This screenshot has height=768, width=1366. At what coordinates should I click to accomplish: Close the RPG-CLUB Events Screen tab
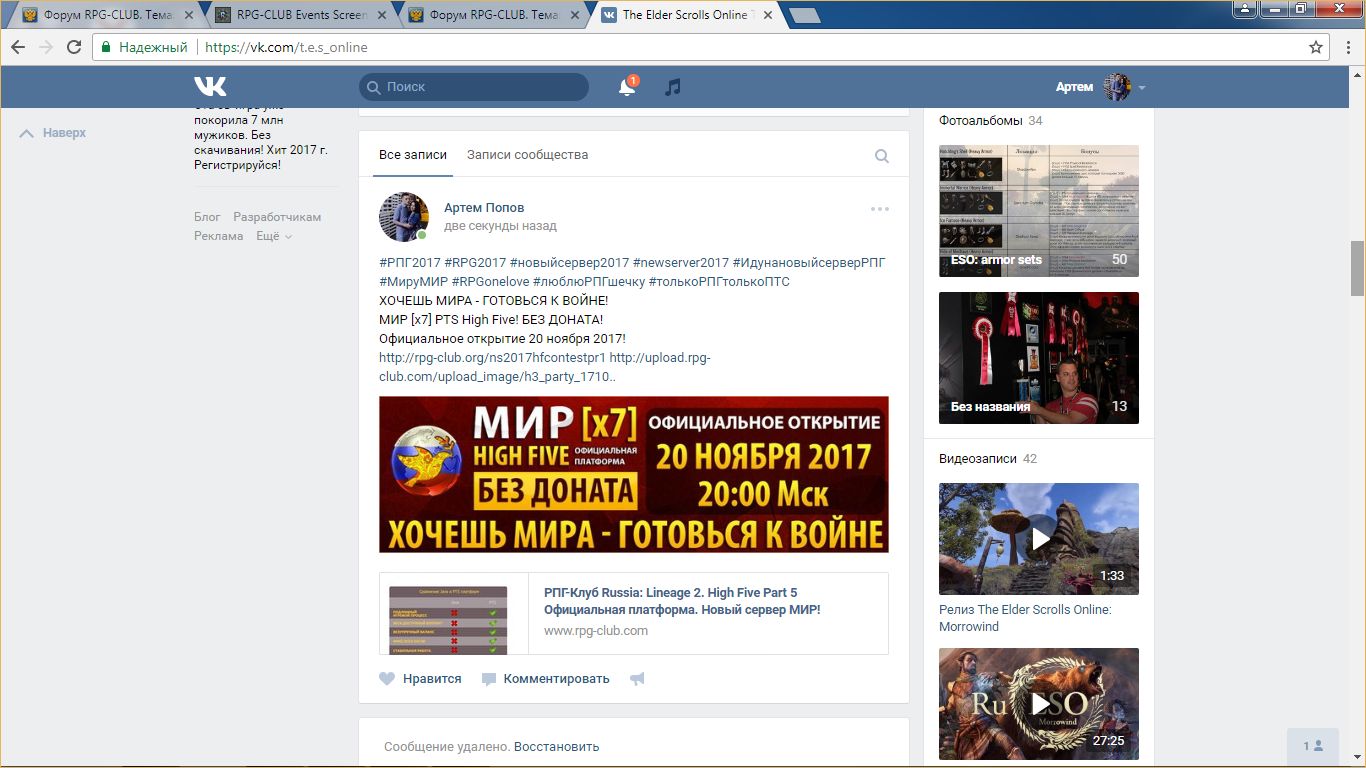pyautogui.click(x=380, y=15)
